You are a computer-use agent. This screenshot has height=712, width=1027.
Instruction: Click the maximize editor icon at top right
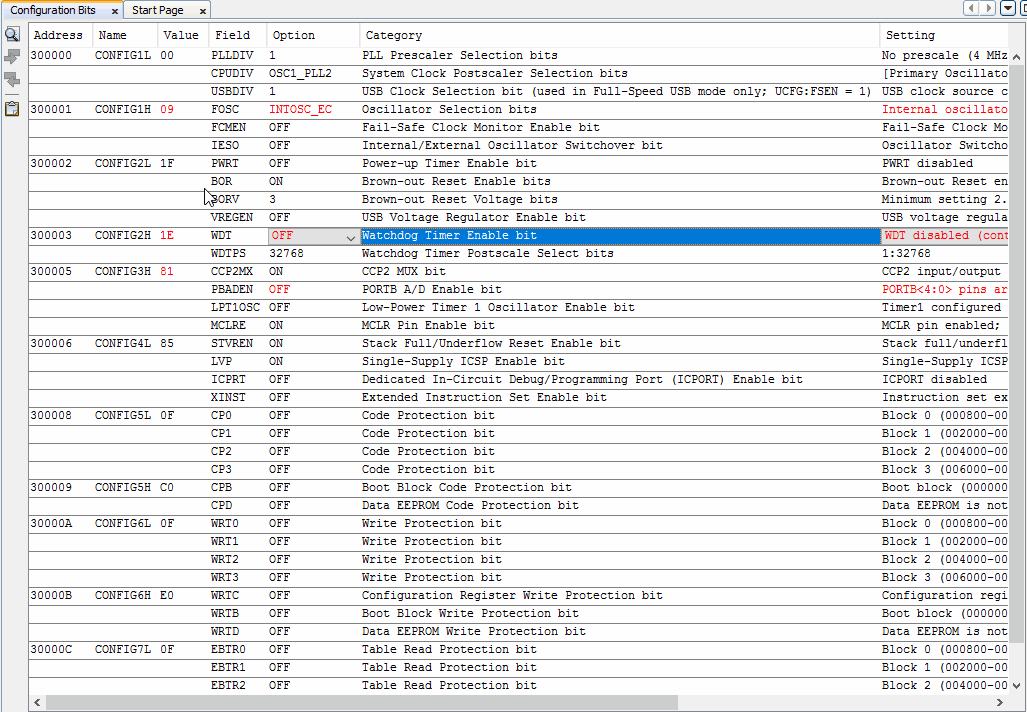pos(1023,8)
